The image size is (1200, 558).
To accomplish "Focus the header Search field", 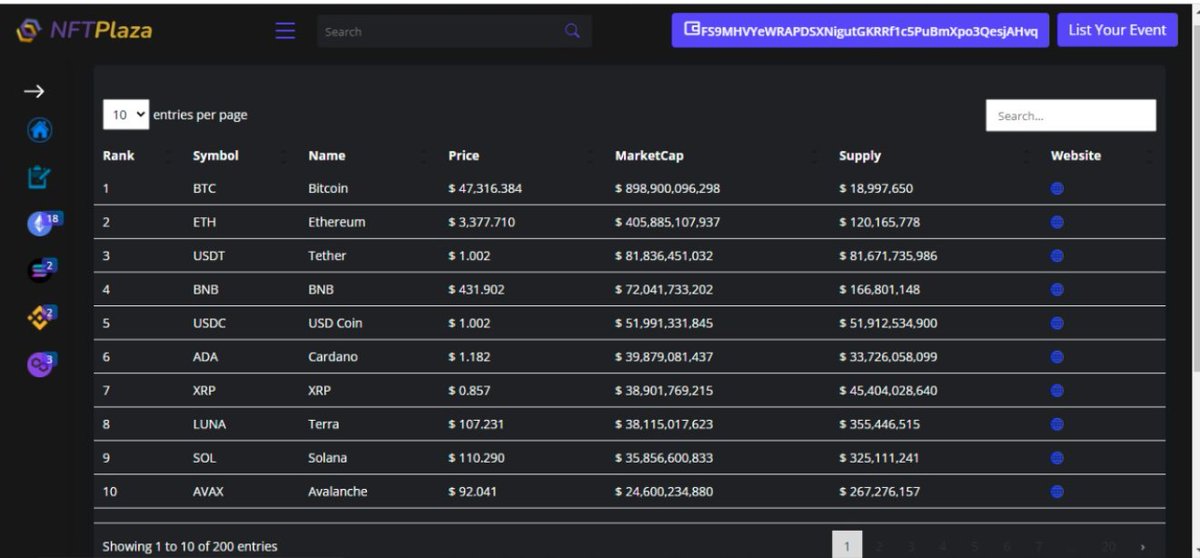I will [x=440, y=31].
